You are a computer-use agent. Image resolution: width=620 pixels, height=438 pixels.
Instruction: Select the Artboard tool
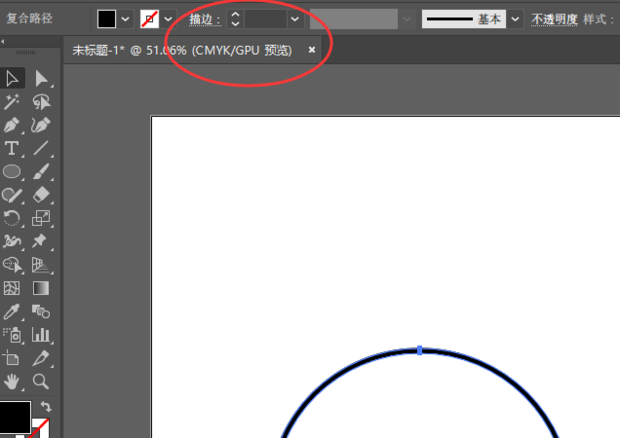pyautogui.click(x=12, y=358)
